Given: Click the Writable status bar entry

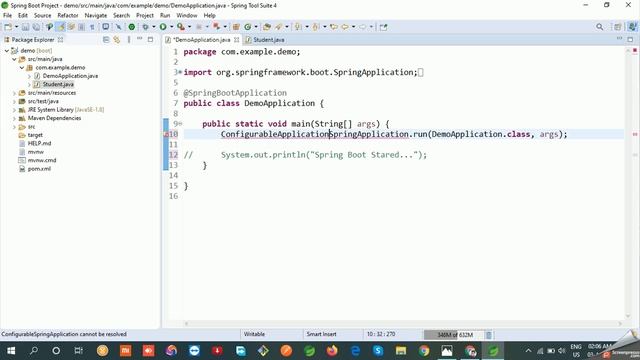Looking at the screenshot, I should point(254,334).
